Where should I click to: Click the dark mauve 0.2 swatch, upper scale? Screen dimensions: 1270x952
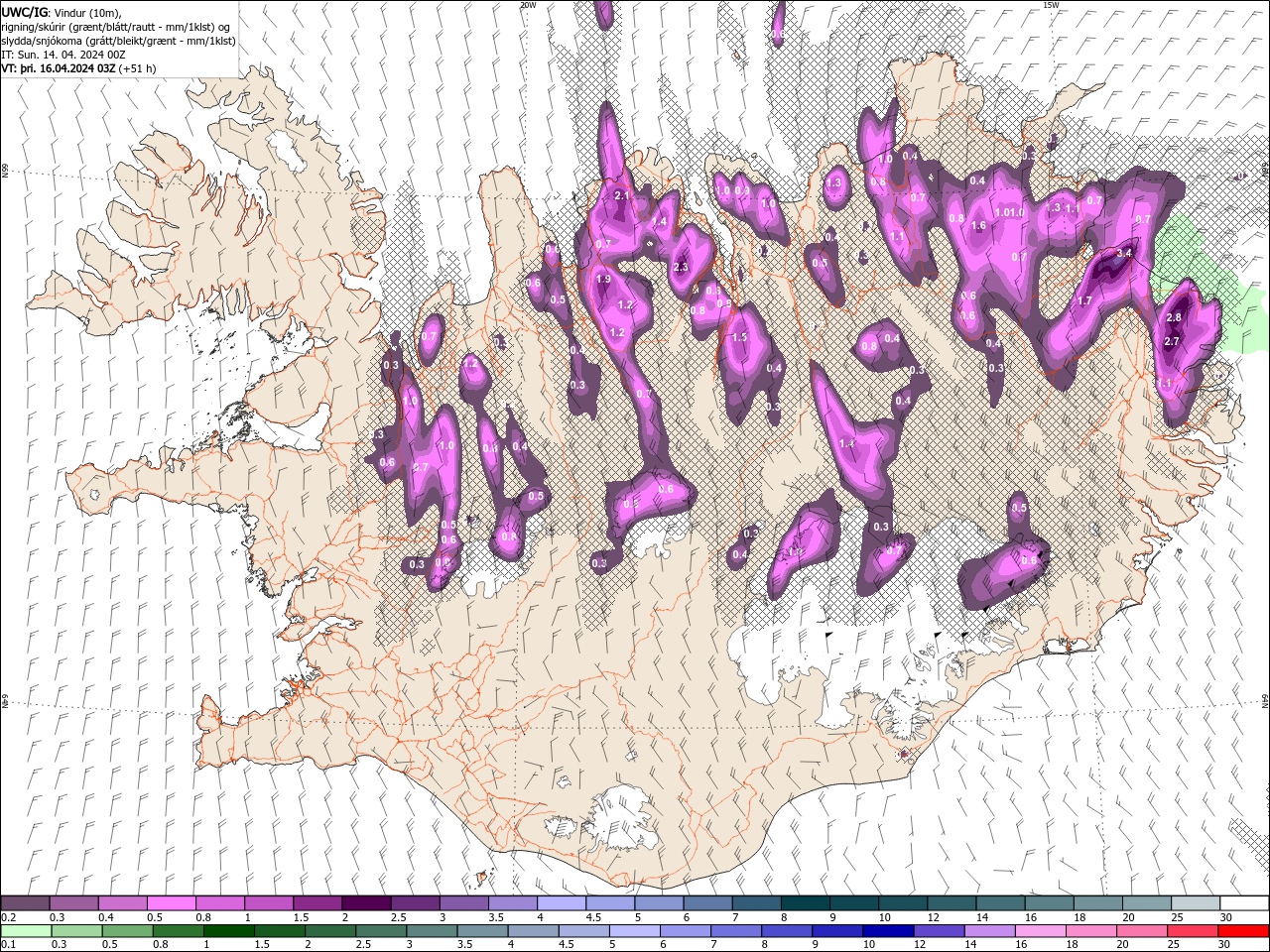point(25,903)
